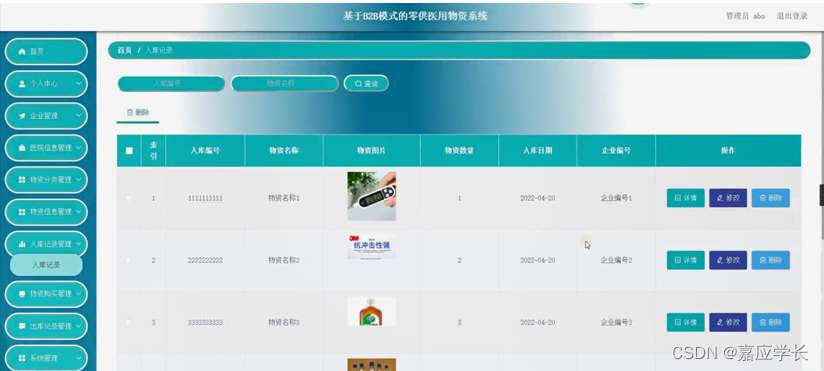824x371 pixels.
Task: Expand the 出库记录管理 chevron
Action: [78, 326]
